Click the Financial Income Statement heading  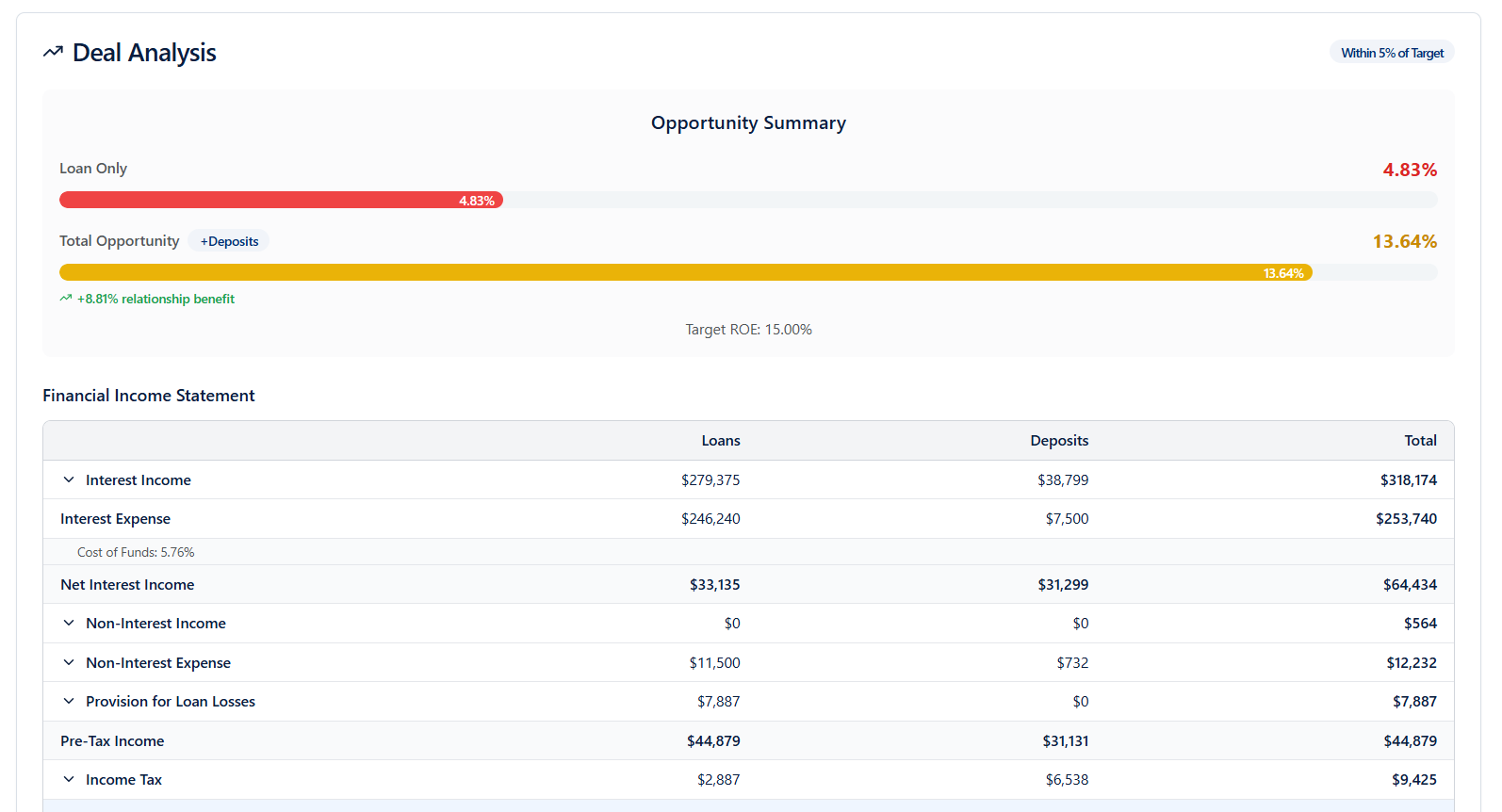coord(149,396)
